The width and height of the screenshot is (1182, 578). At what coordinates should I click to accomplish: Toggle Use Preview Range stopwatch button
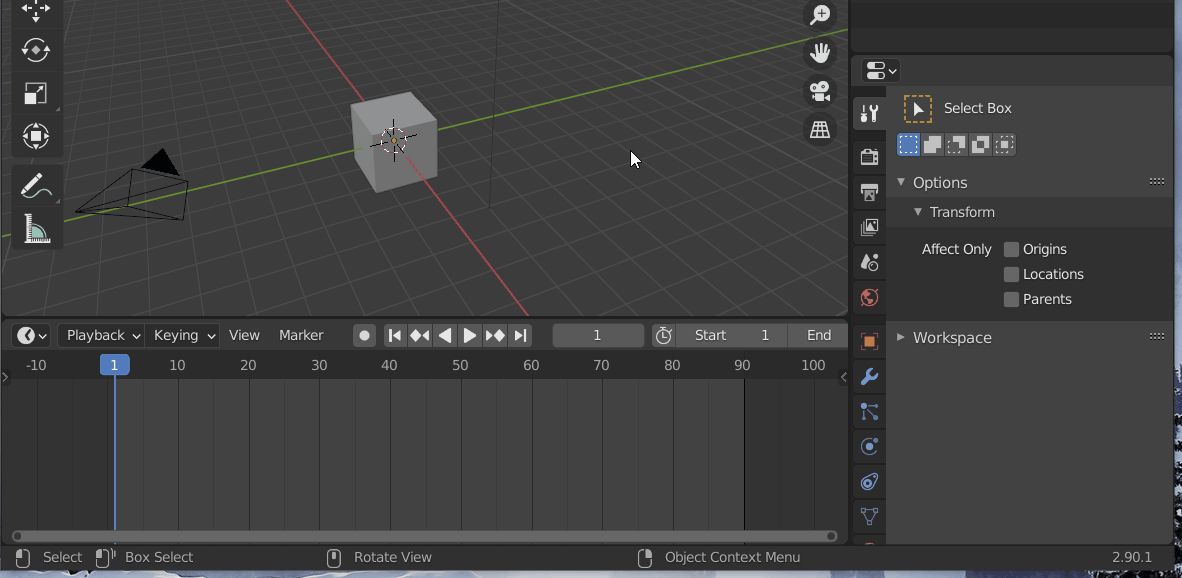point(663,335)
